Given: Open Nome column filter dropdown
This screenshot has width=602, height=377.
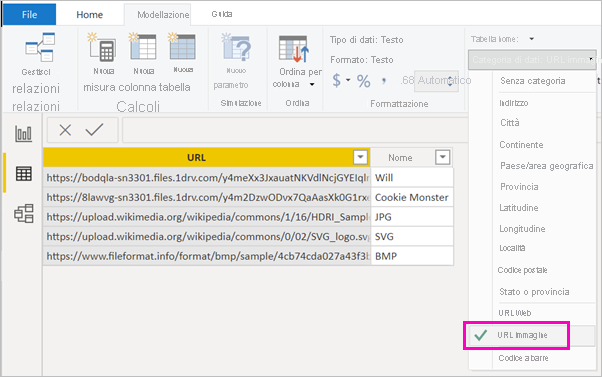Looking at the screenshot, I should click(442, 157).
